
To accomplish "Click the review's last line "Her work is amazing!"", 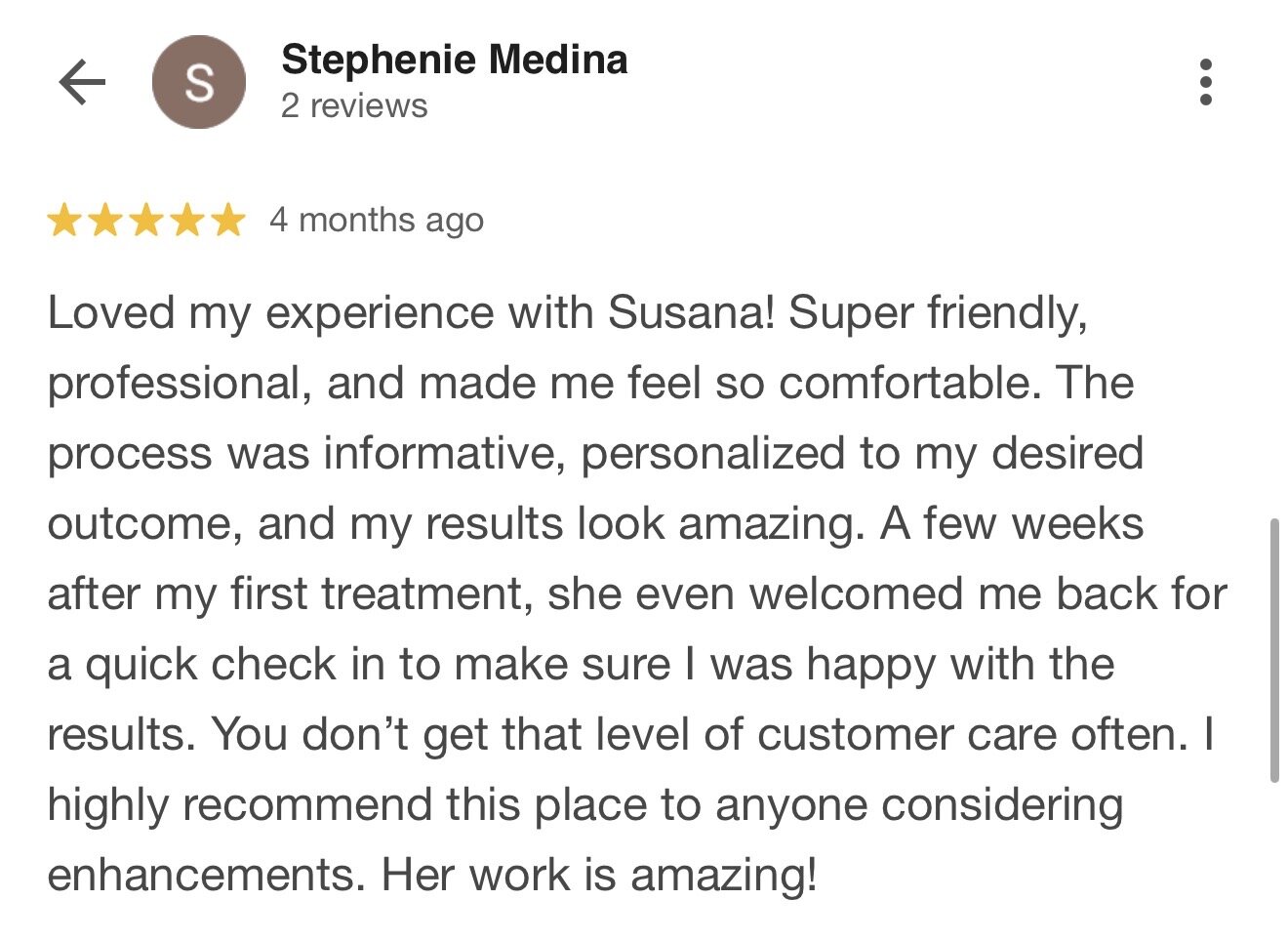I will [x=597, y=875].
